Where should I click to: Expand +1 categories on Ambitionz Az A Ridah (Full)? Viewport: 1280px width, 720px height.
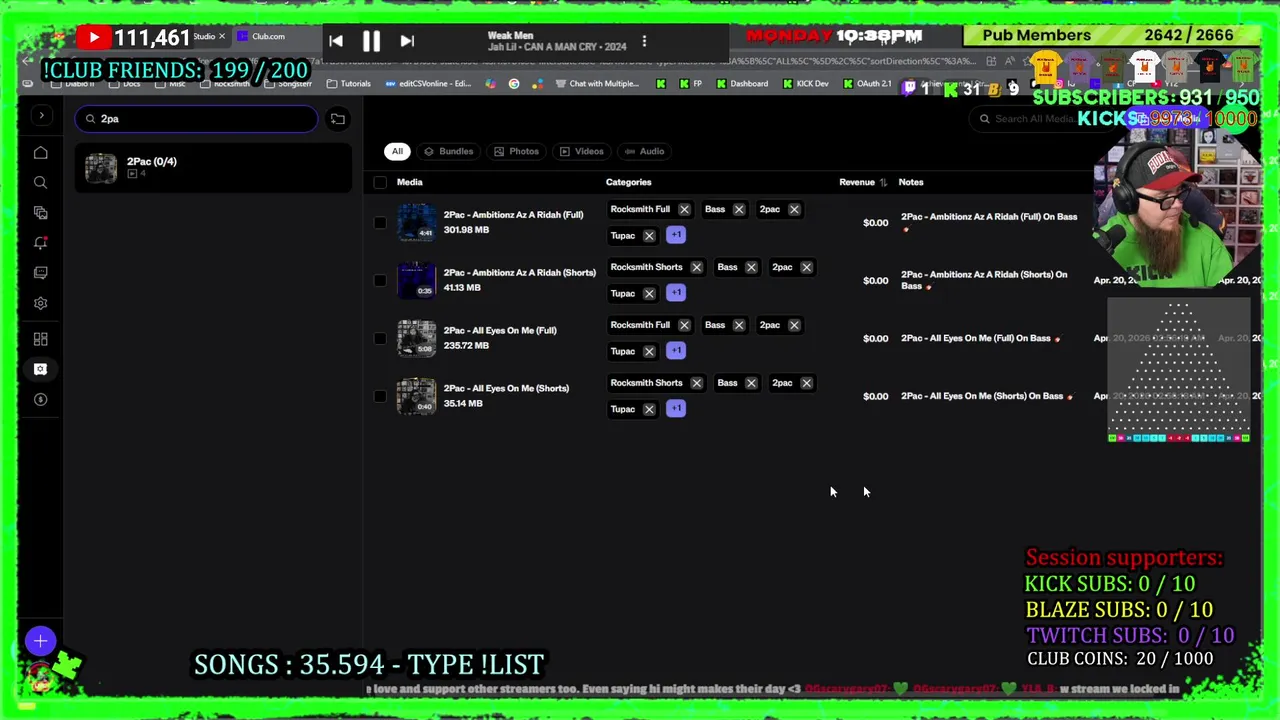(676, 235)
